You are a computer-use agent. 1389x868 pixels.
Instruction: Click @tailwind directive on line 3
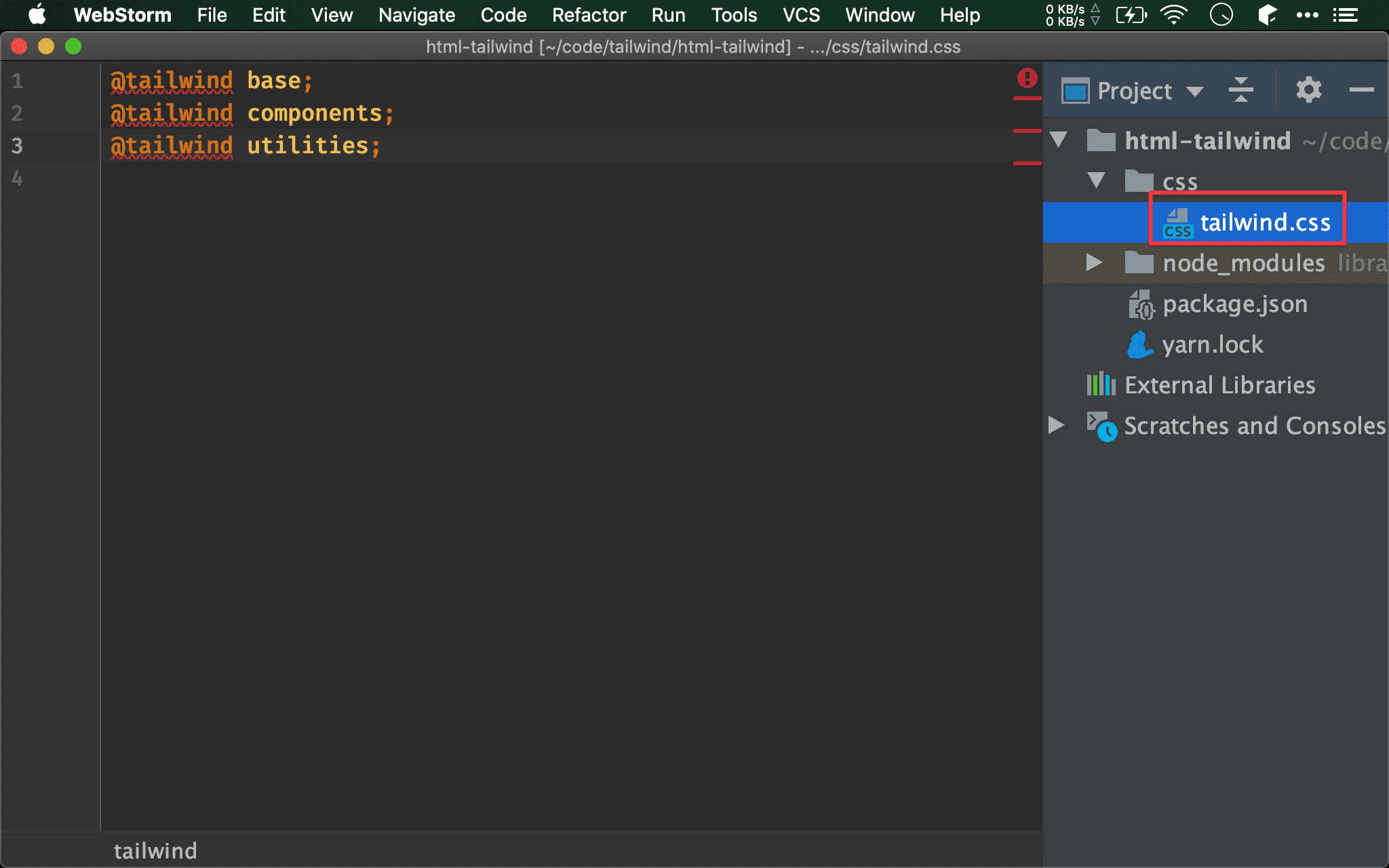172,145
